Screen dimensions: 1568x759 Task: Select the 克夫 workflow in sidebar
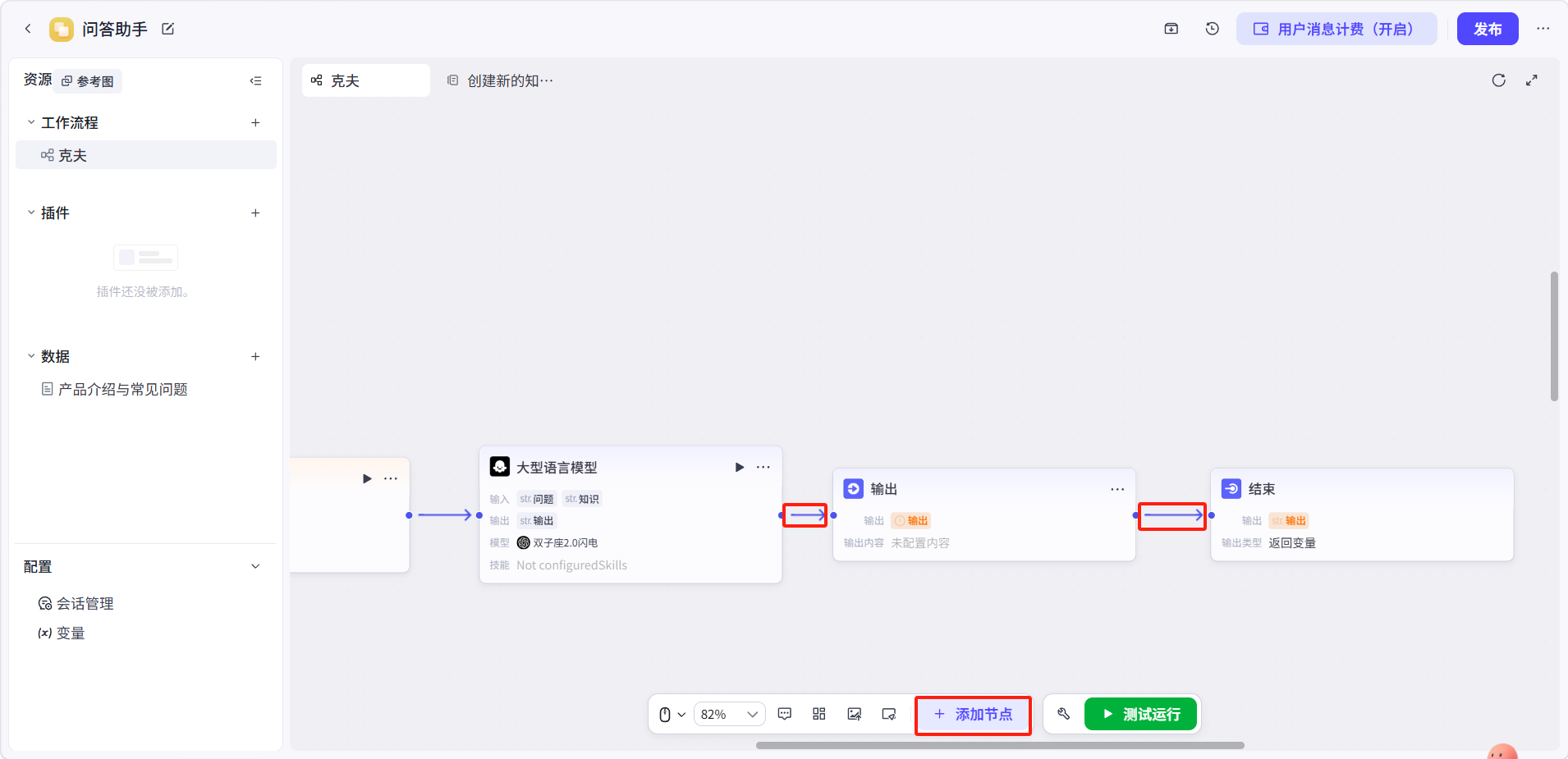[x=146, y=155]
